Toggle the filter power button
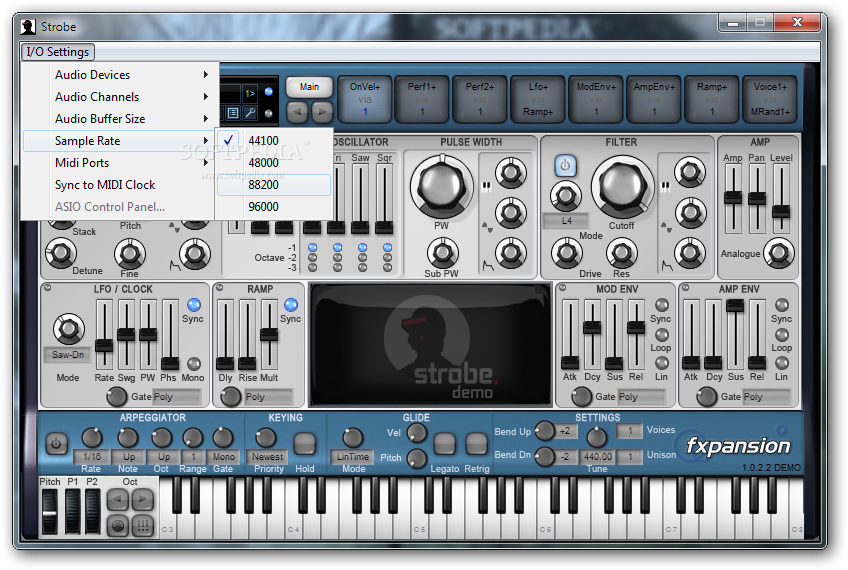The height and width of the screenshot is (570, 848). pyautogui.click(x=565, y=165)
